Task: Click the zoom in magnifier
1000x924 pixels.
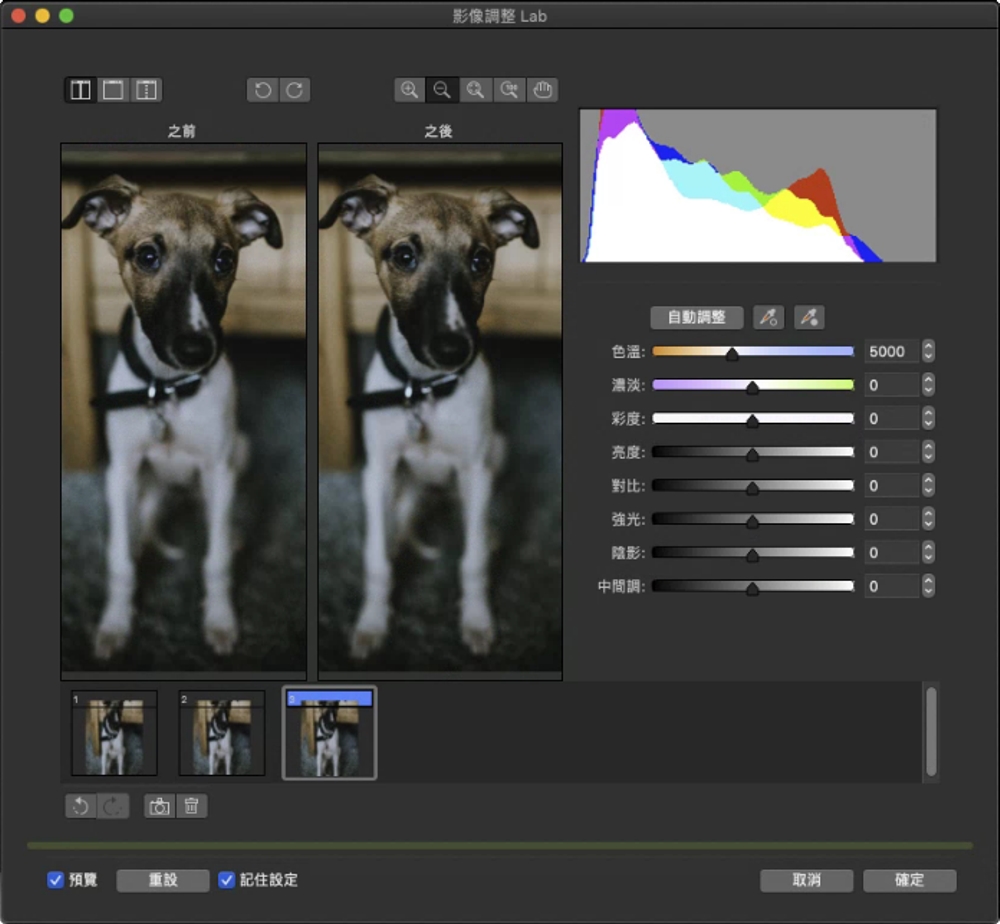Action: 409,90
